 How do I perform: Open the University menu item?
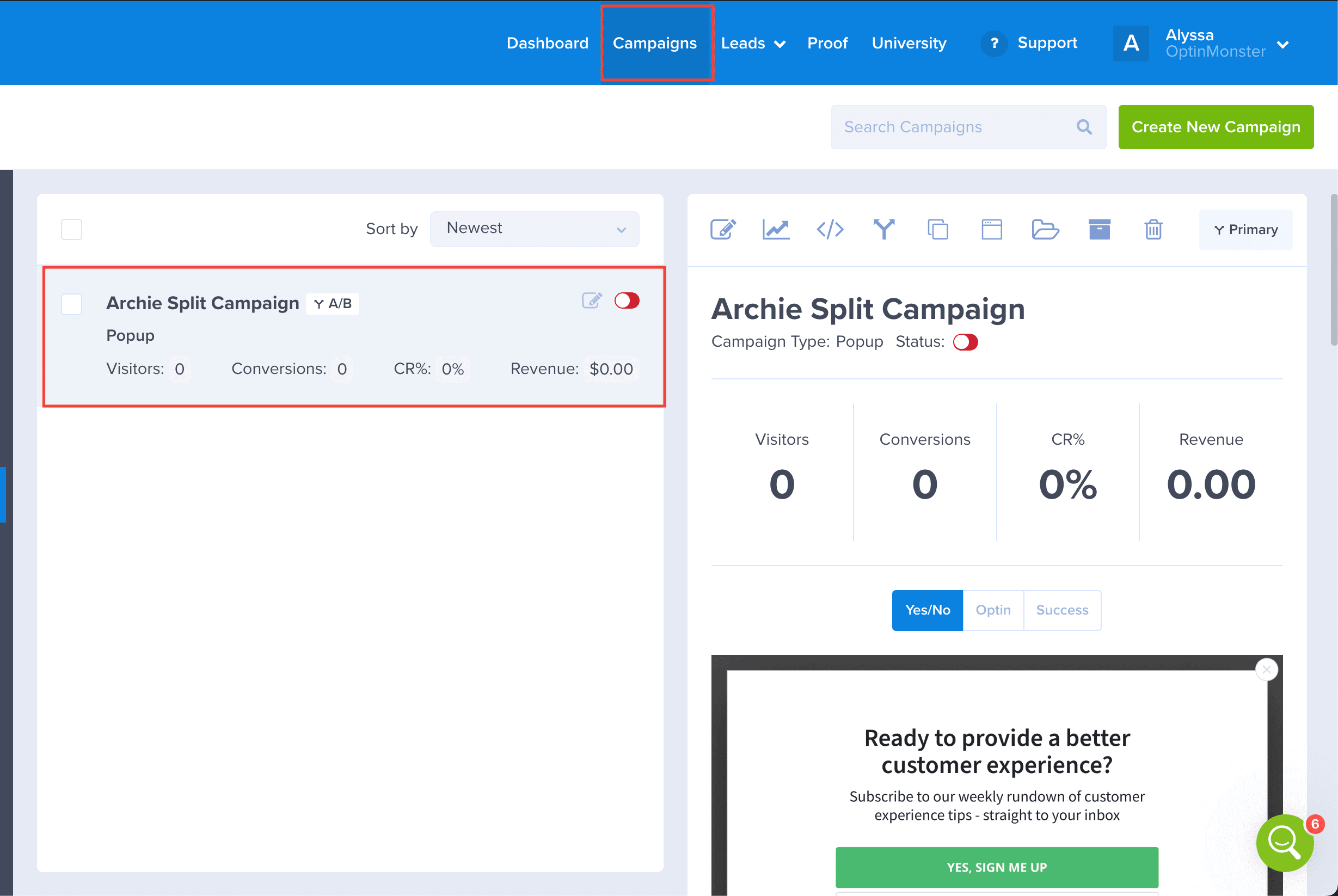pos(909,44)
